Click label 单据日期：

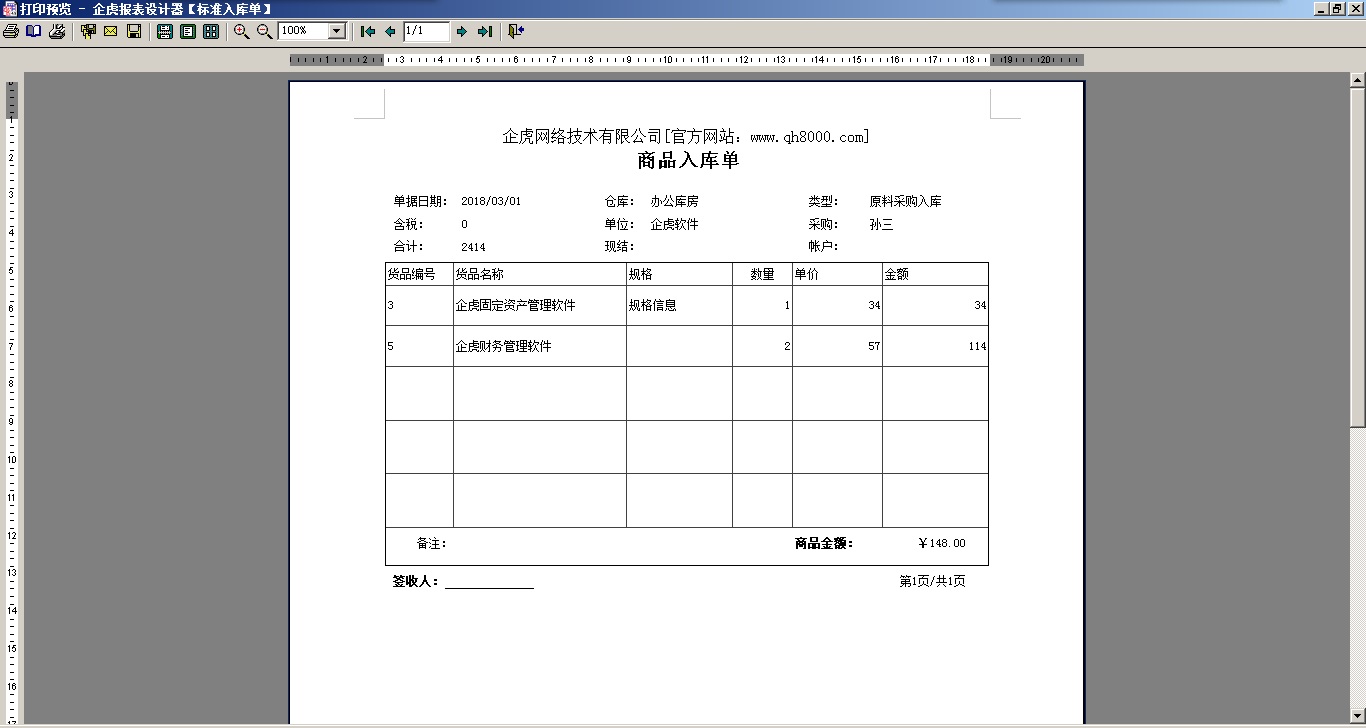pyautogui.click(x=421, y=201)
